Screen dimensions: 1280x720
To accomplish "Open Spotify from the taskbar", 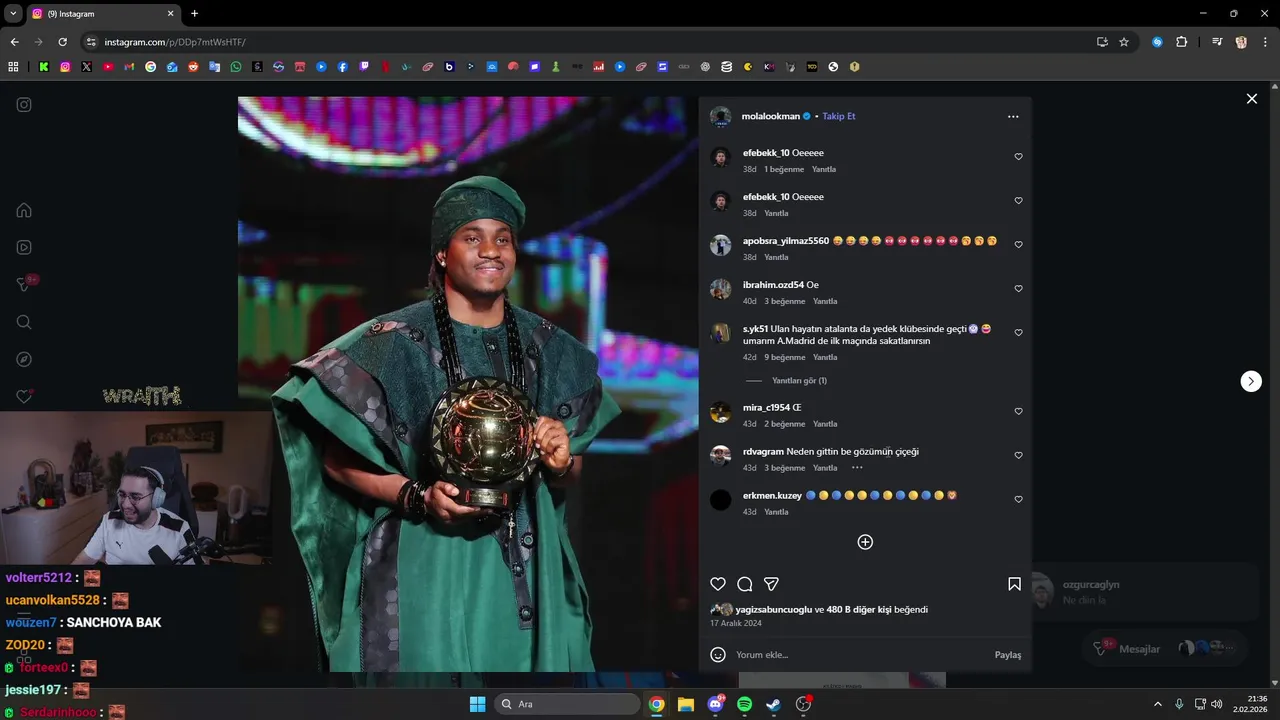I will coord(744,704).
